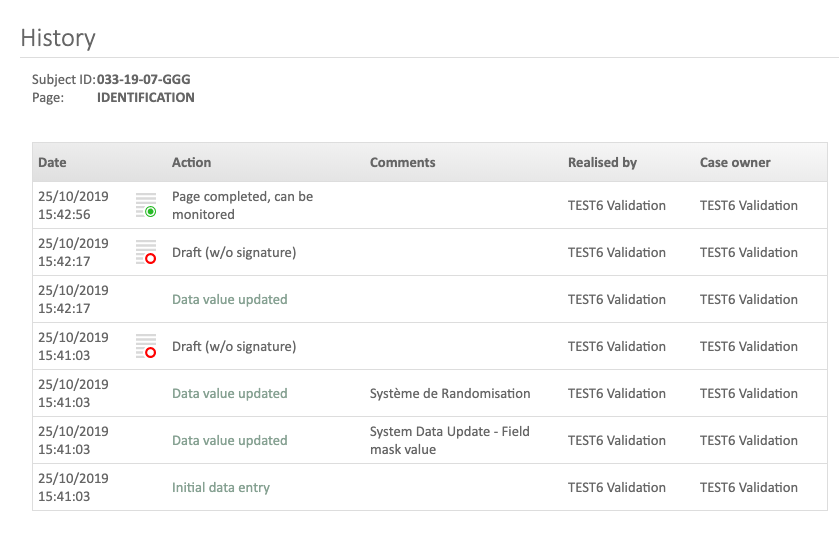Click the red draft icon at 15:41:03
This screenshot has width=839, height=551.
[x=147, y=347]
